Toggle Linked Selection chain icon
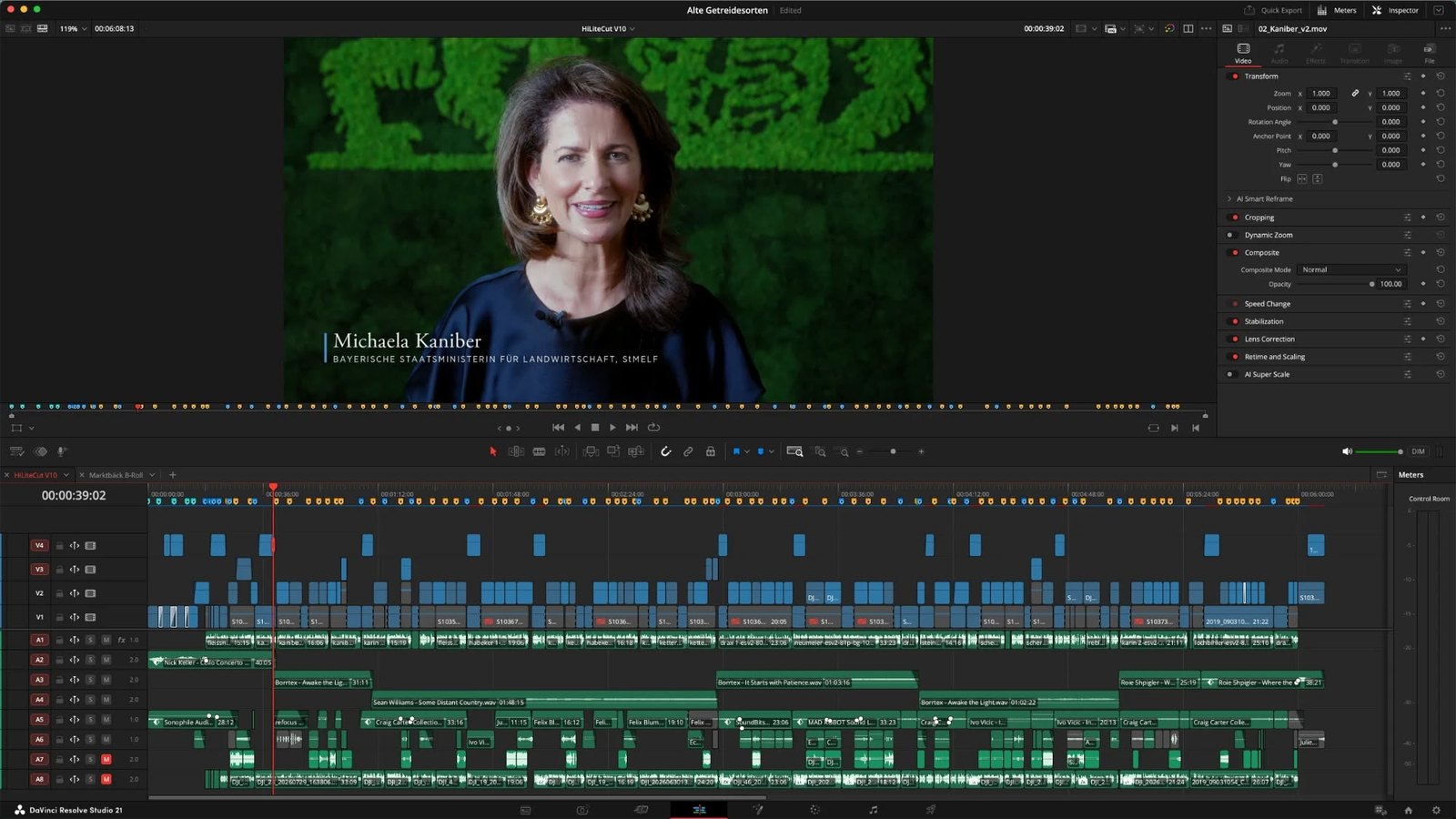 click(x=688, y=451)
